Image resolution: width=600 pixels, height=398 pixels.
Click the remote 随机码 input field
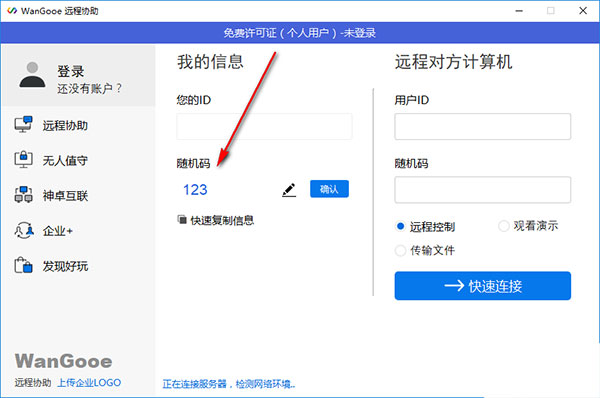click(x=483, y=190)
